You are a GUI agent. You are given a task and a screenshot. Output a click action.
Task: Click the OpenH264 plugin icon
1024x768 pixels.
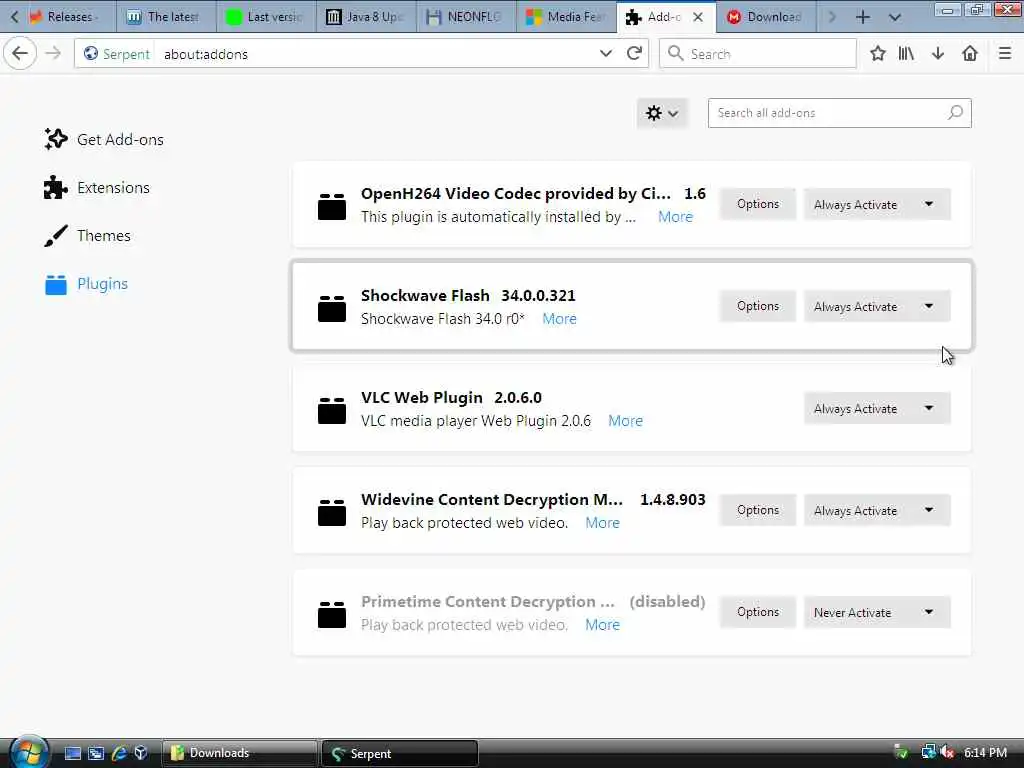tap(332, 205)
